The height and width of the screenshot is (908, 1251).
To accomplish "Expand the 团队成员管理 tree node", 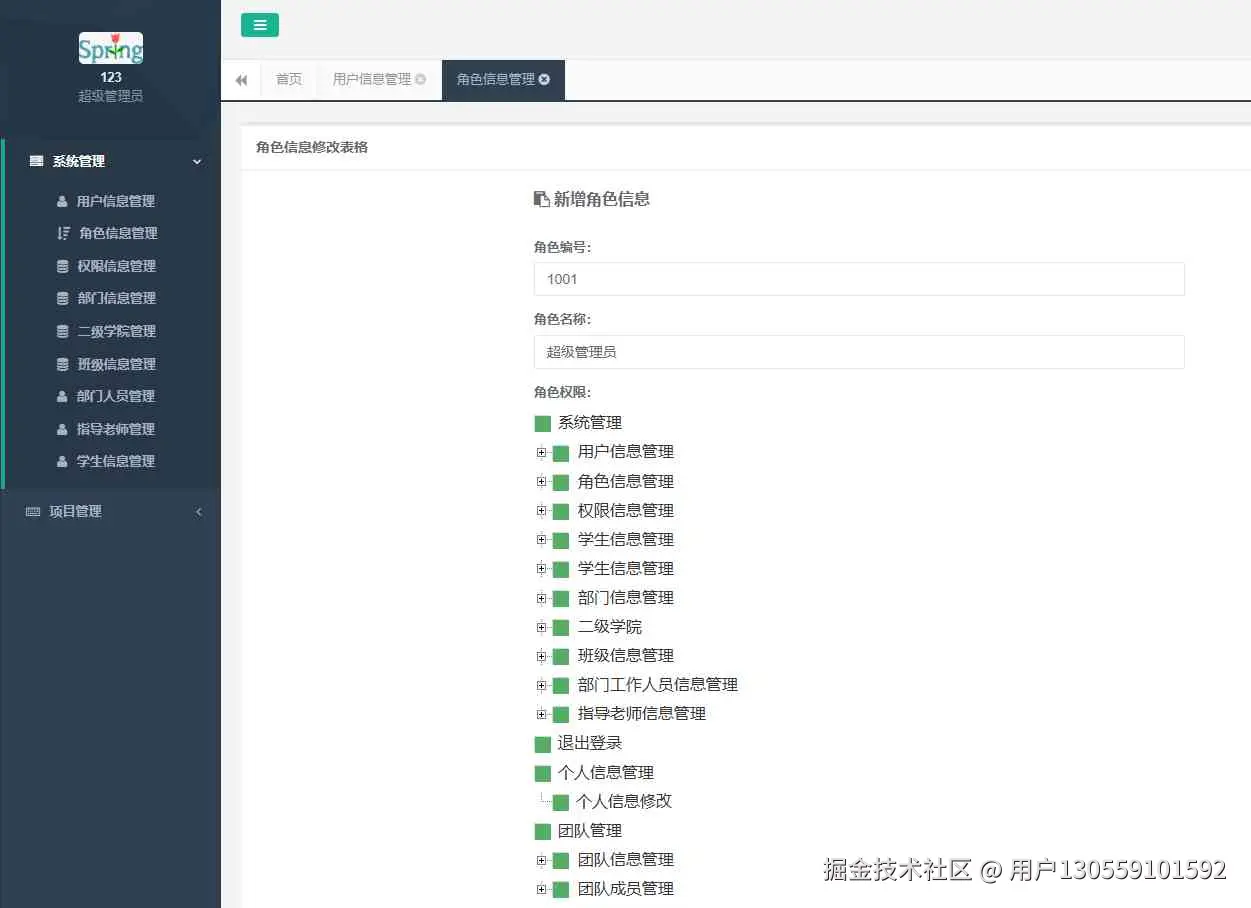I will [541, 889].
